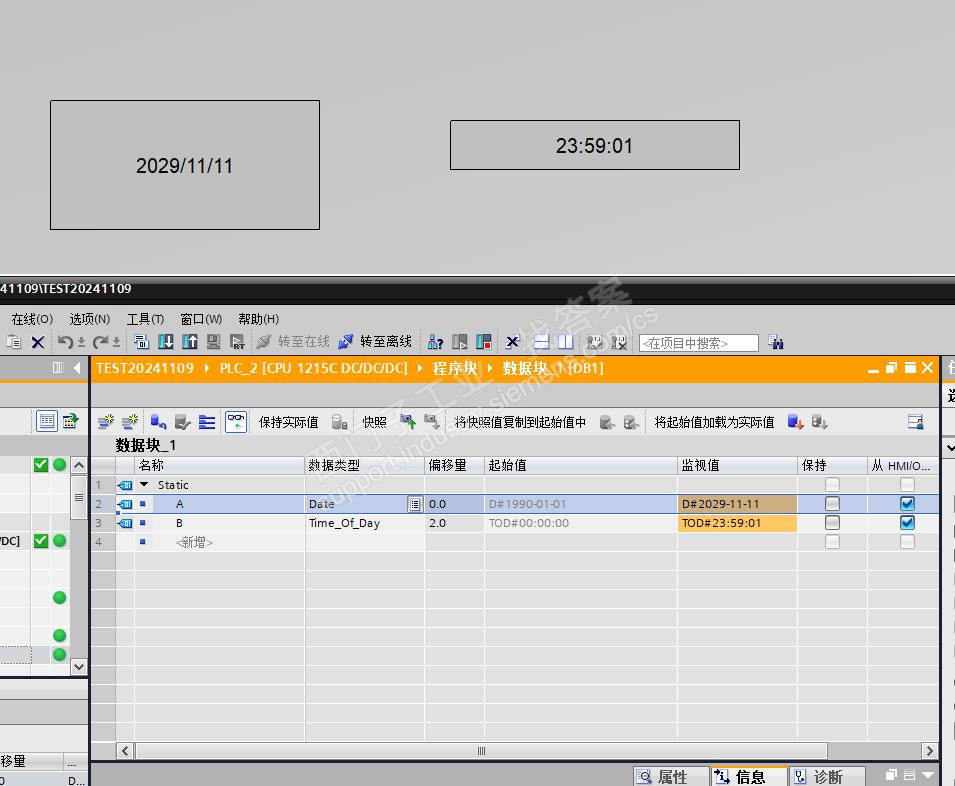Open the 选项(N) menu

[x=90, y=319]
